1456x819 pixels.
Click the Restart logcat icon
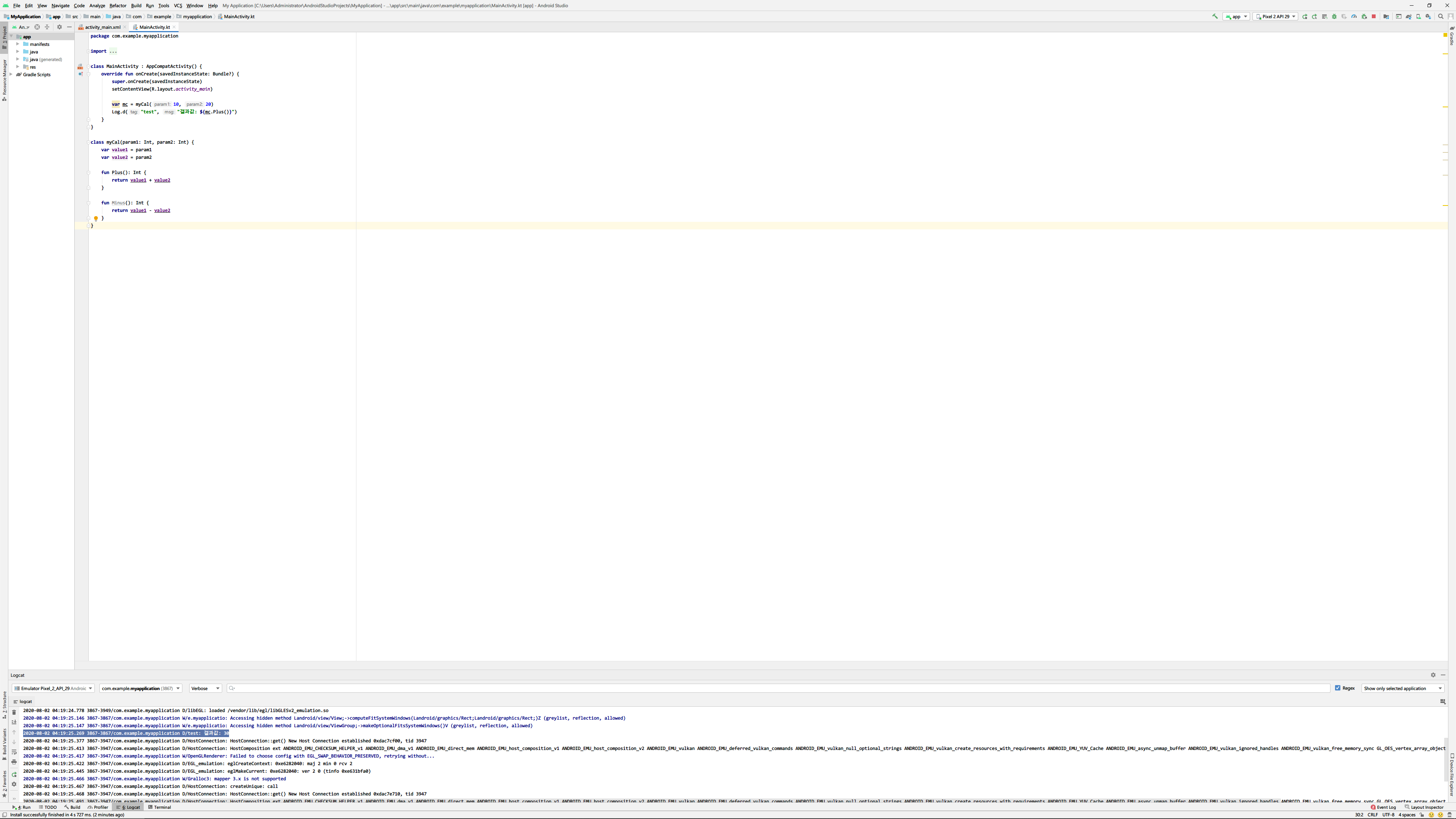click(x=14, y=775)
